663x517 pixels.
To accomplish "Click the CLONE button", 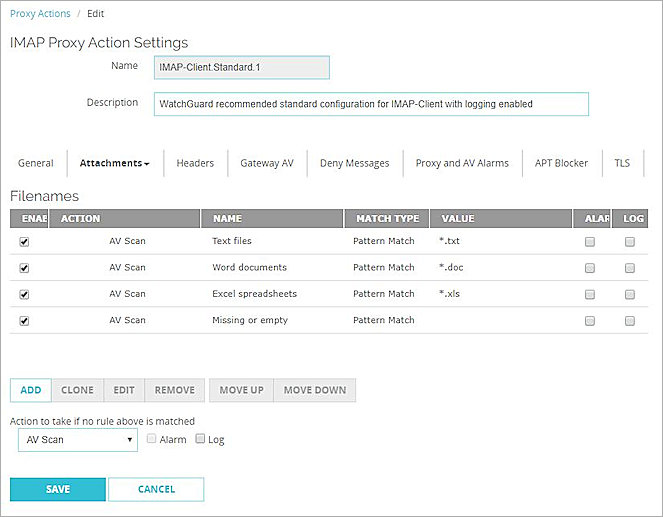I will click(x=77, y=390).
